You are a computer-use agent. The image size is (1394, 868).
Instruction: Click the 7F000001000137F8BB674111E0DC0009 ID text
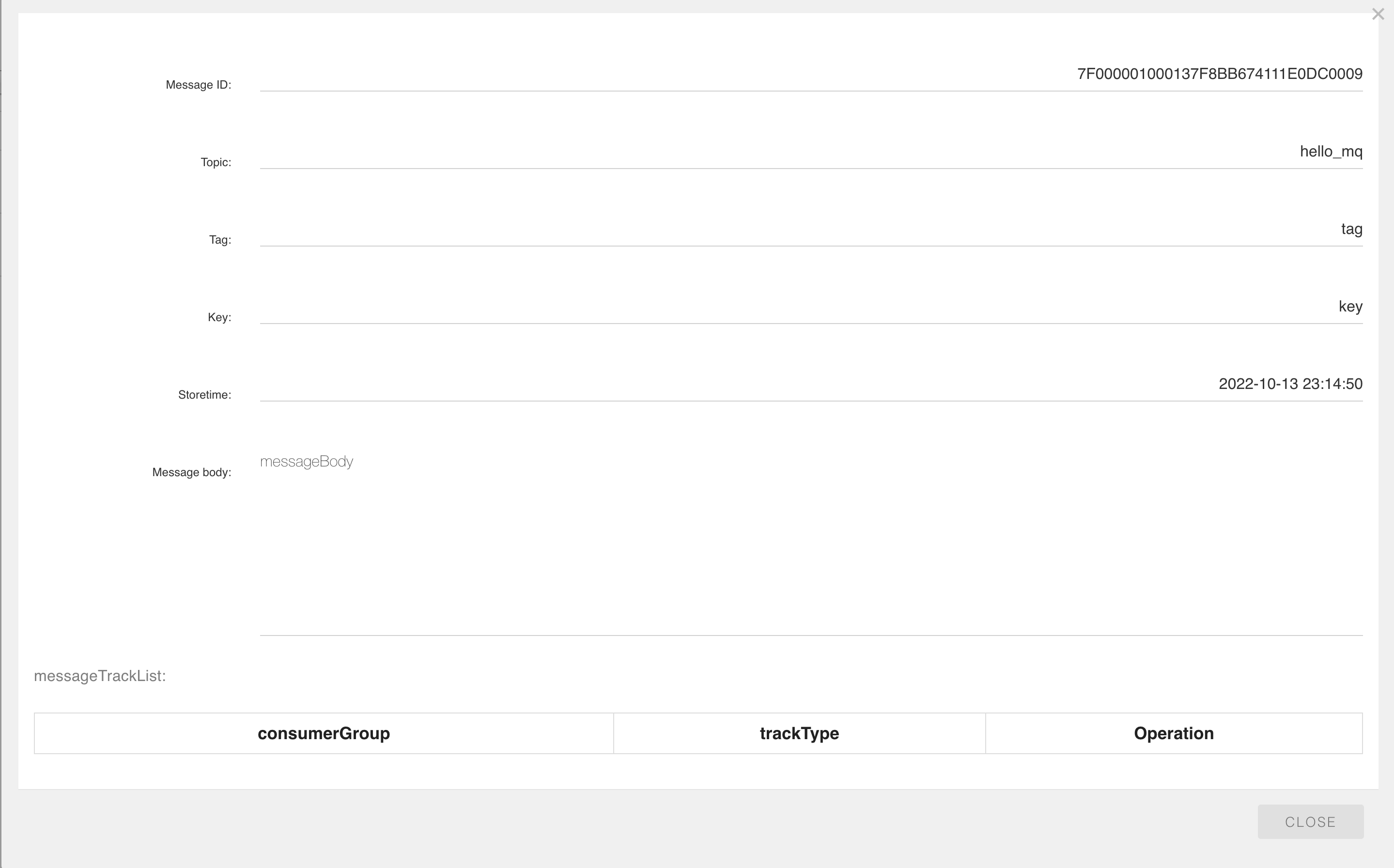pos(1219,74)
